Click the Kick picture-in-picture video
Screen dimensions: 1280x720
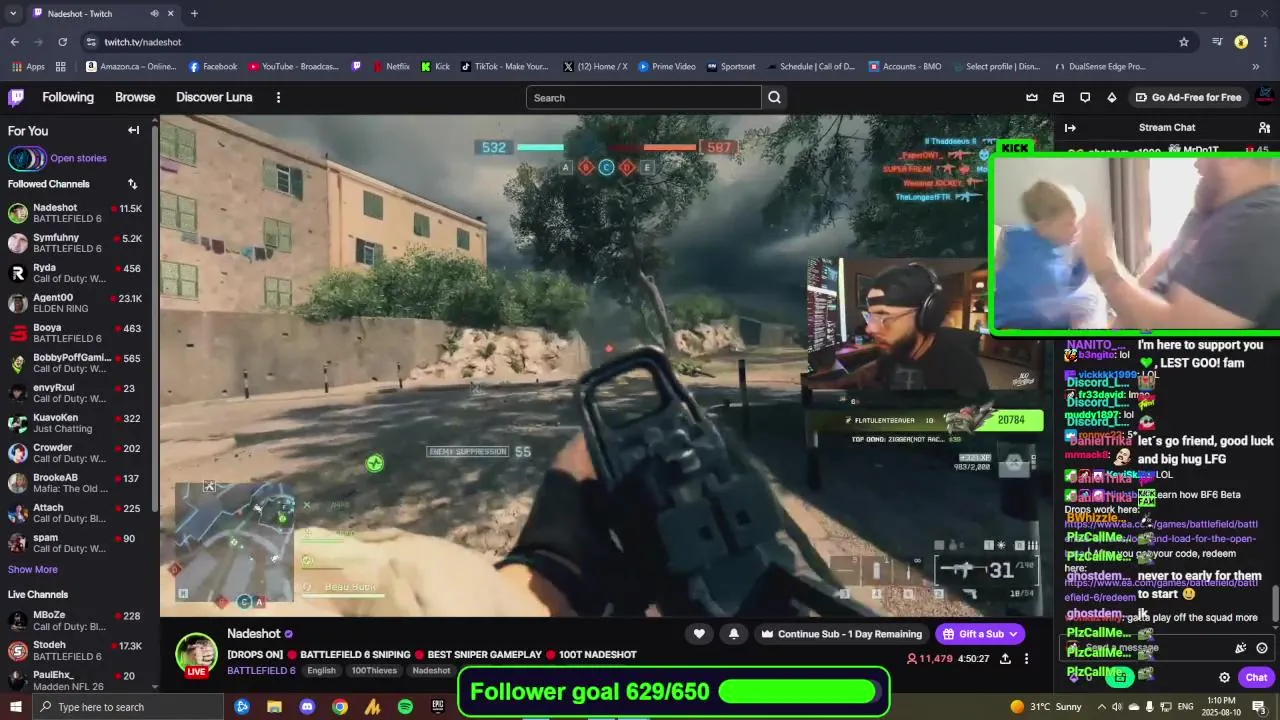tap(1135, 243)
